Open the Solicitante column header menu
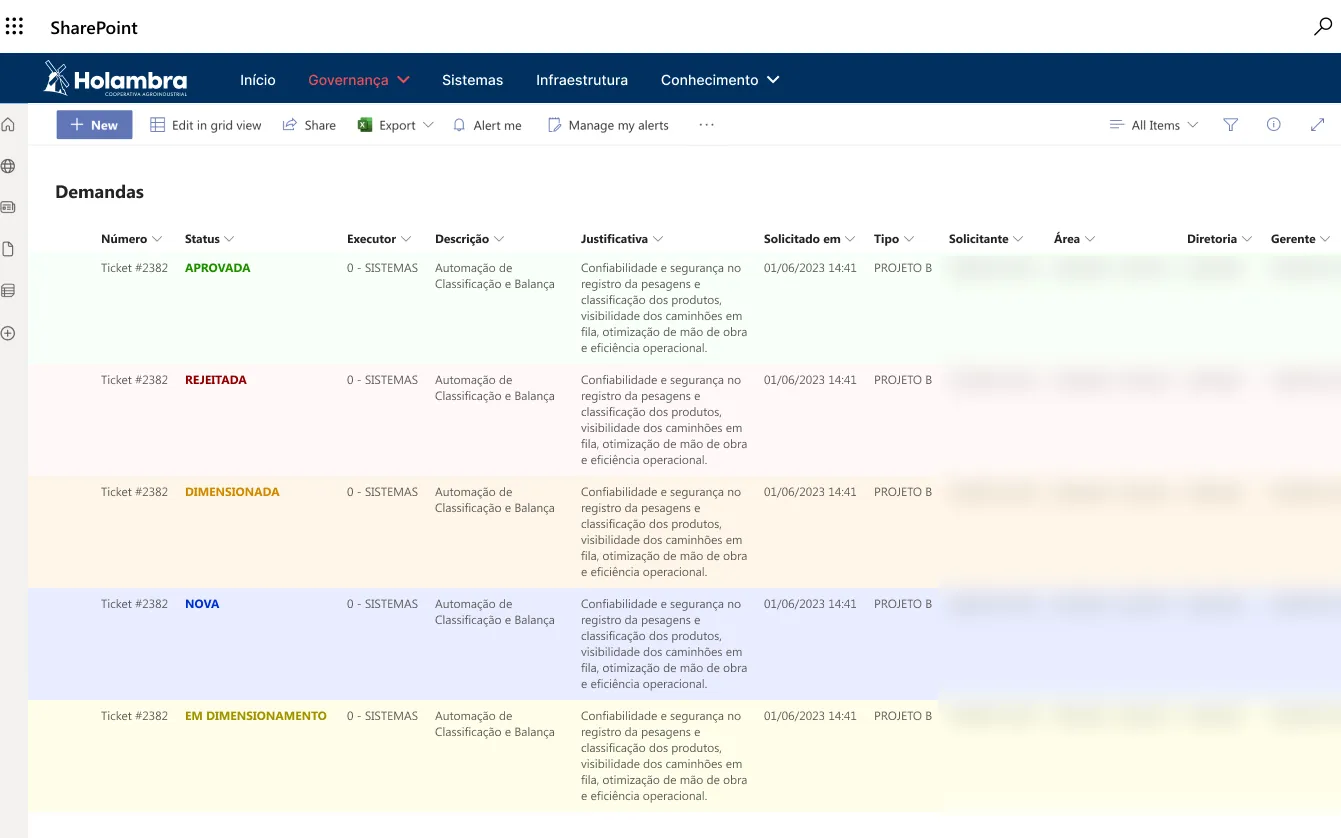The width and height of the screenshot is (1341, 838). coord(987,239)
